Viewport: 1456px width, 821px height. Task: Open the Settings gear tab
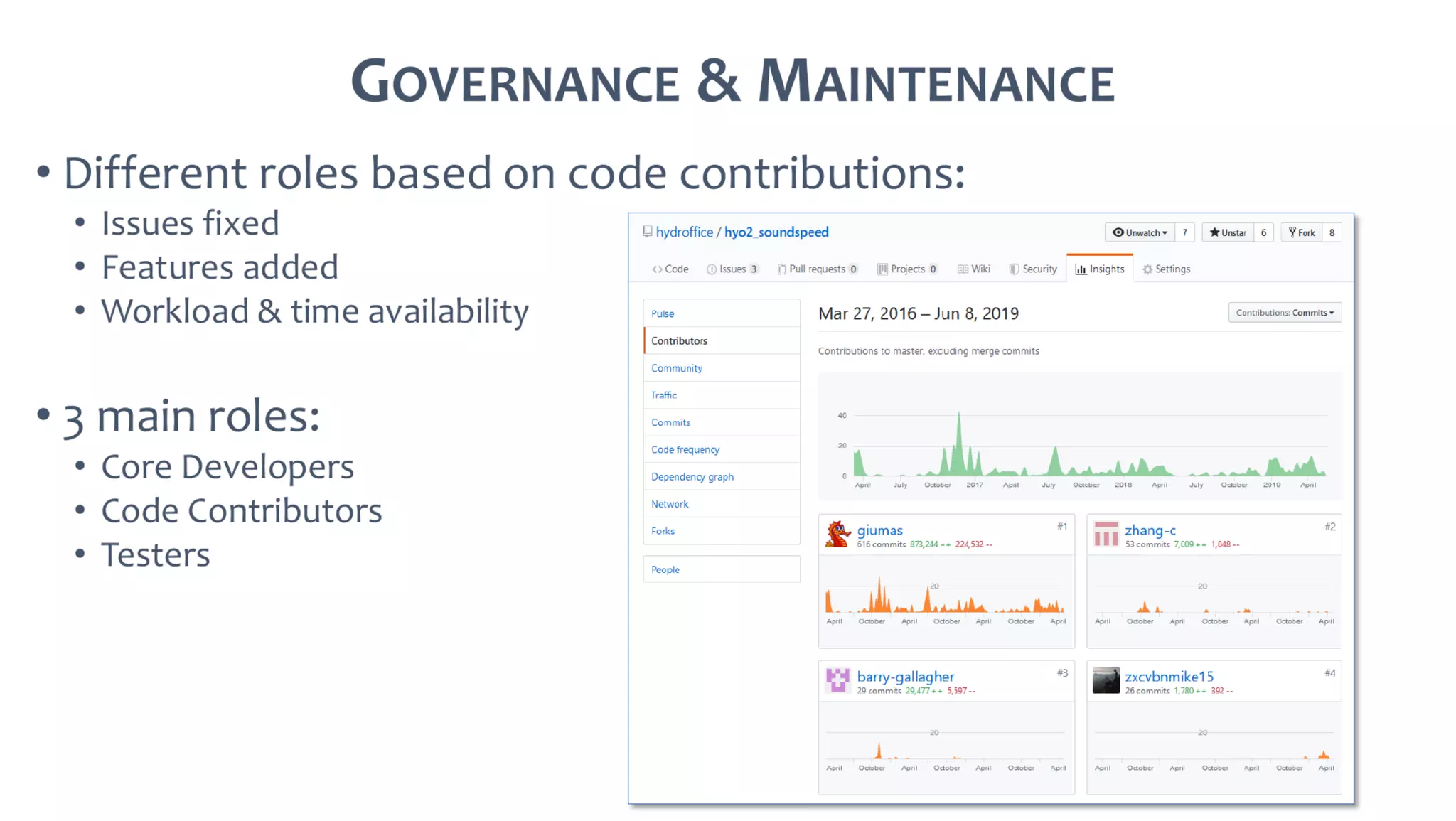click(1166, 269)
